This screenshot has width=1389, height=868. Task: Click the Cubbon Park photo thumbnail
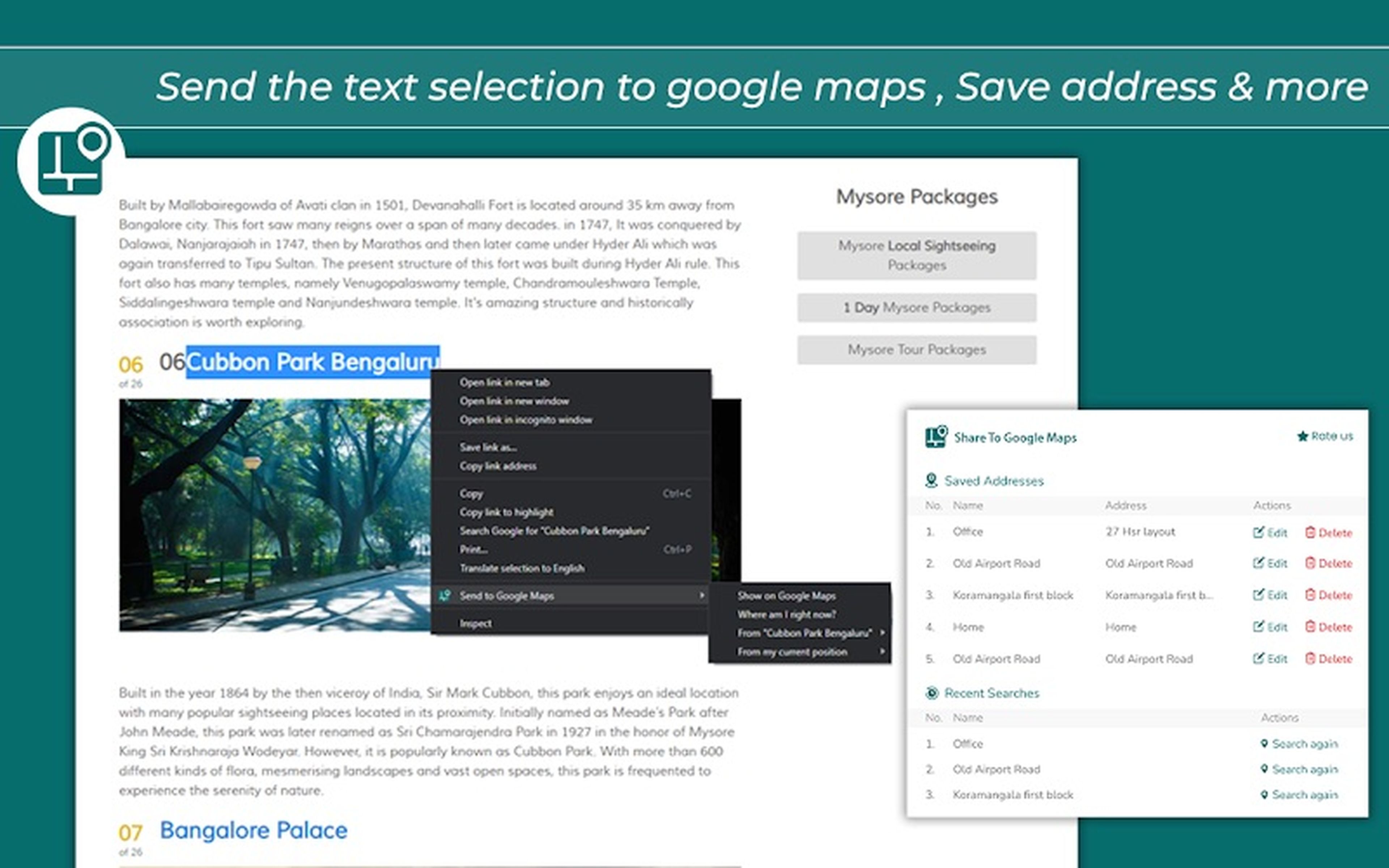coord(274,515)
